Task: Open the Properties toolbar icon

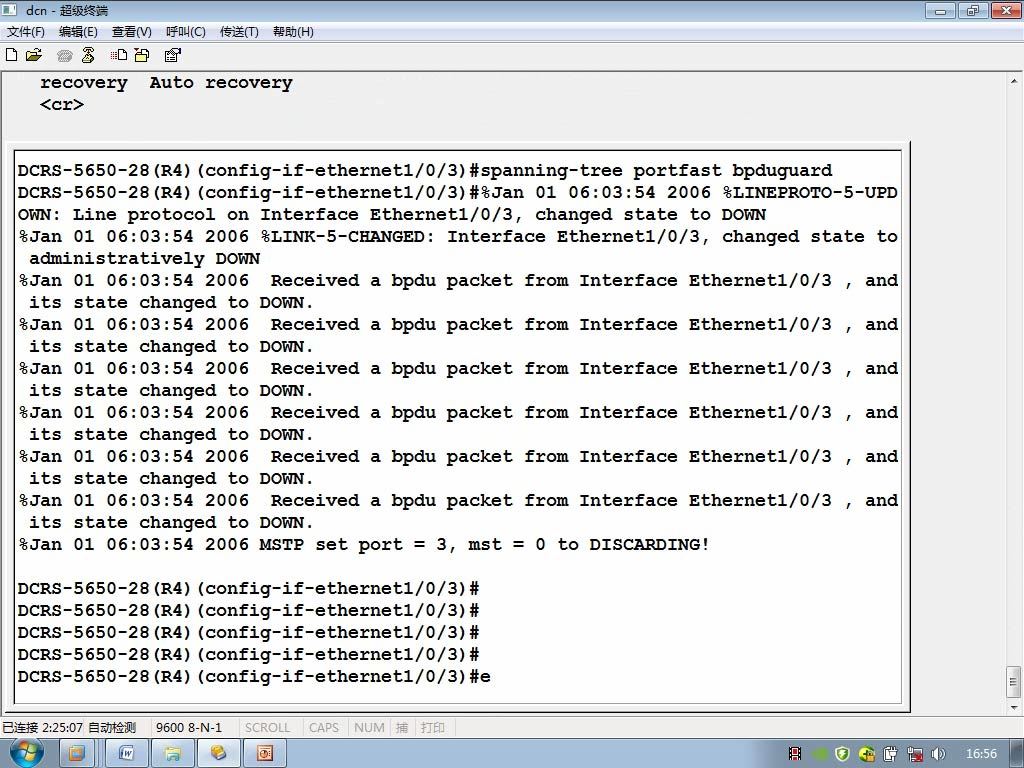Action: click(x=172, y=56)
